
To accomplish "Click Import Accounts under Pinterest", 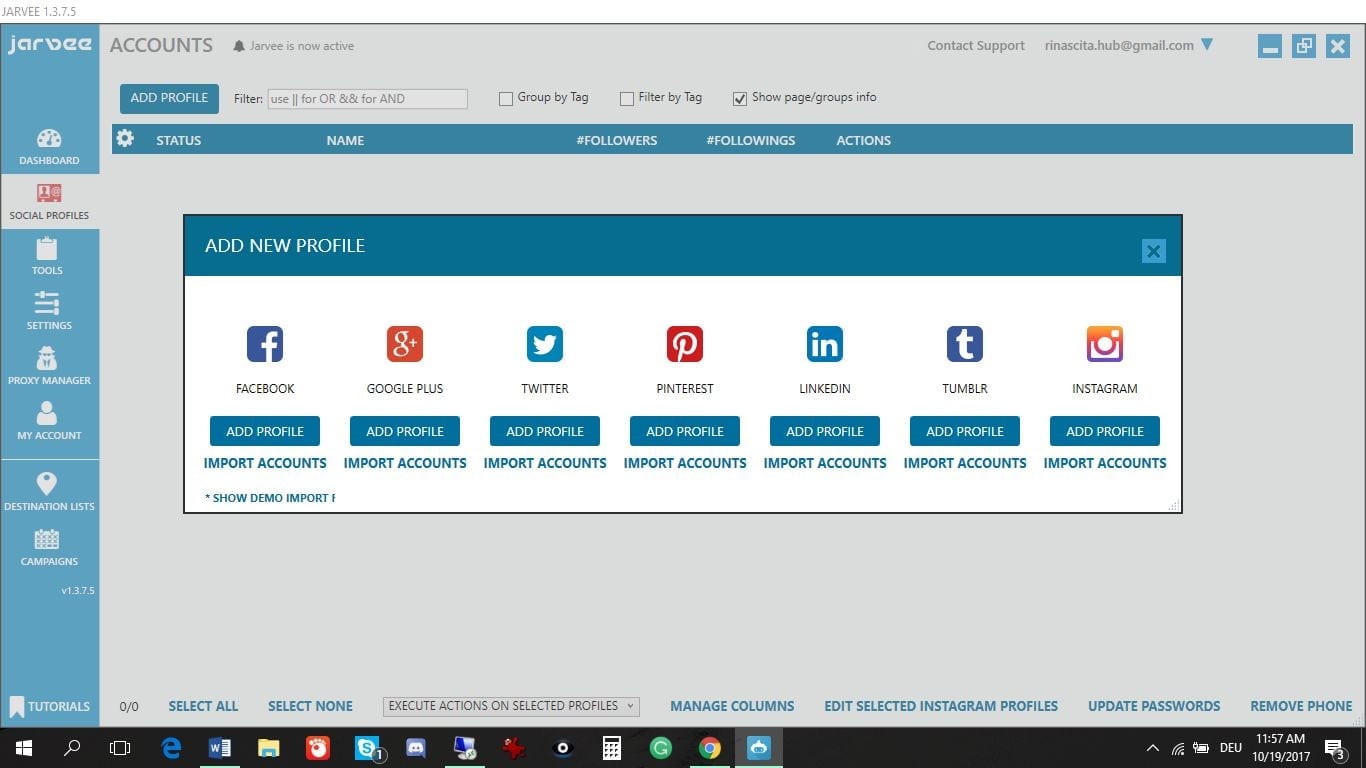I will pyautogui.click(x=685, y=463).
